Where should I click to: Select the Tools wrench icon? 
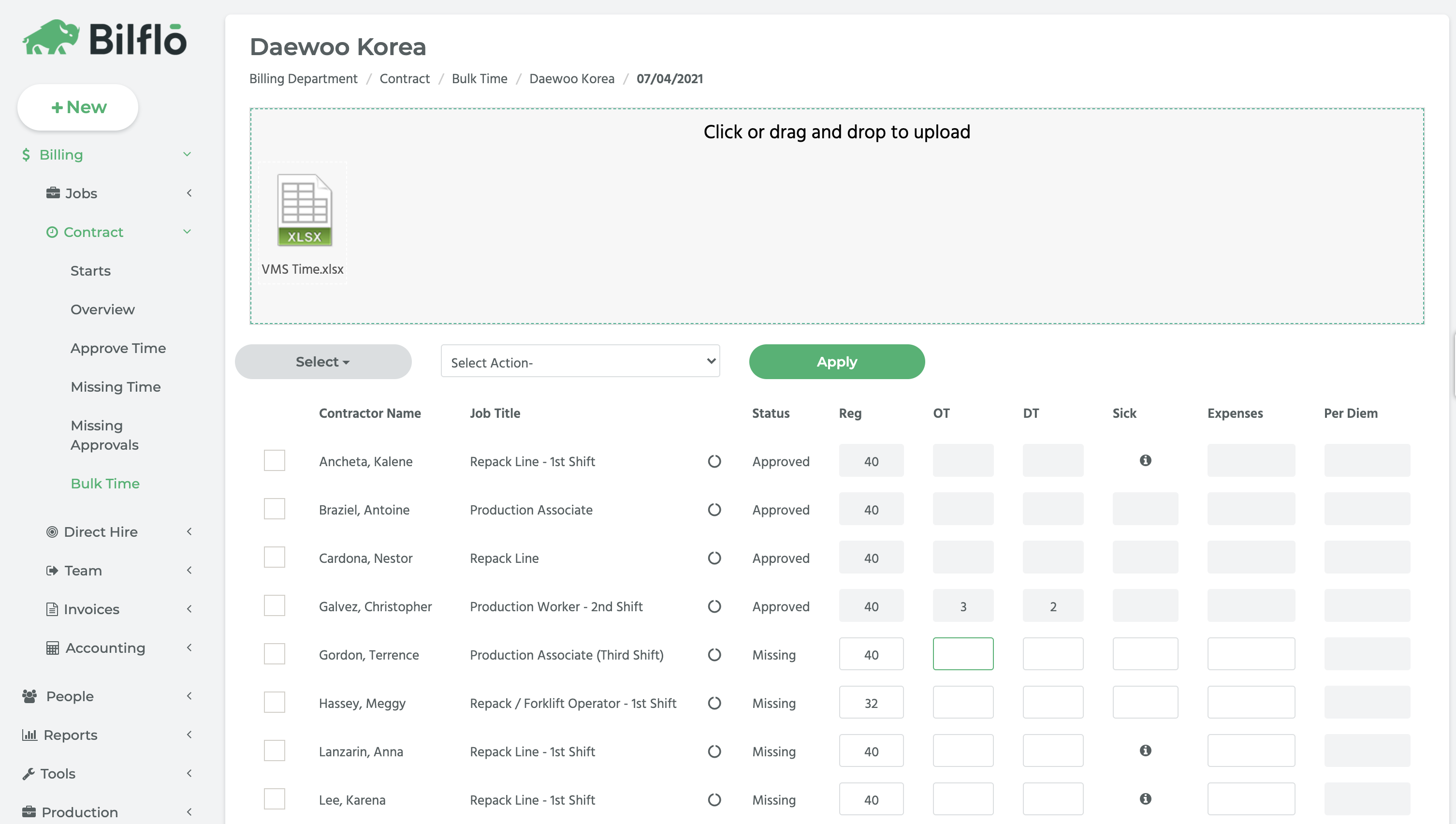pyautogui.click(x=29, y=773)
